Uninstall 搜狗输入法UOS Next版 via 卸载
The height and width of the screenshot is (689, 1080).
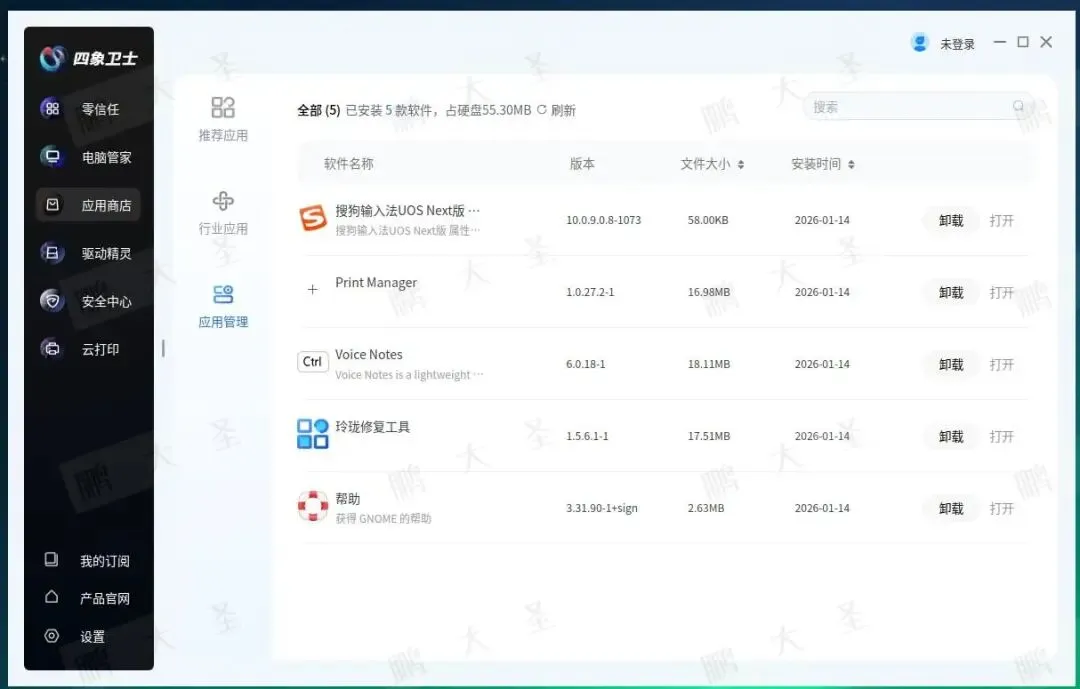(x=951, y=220)
